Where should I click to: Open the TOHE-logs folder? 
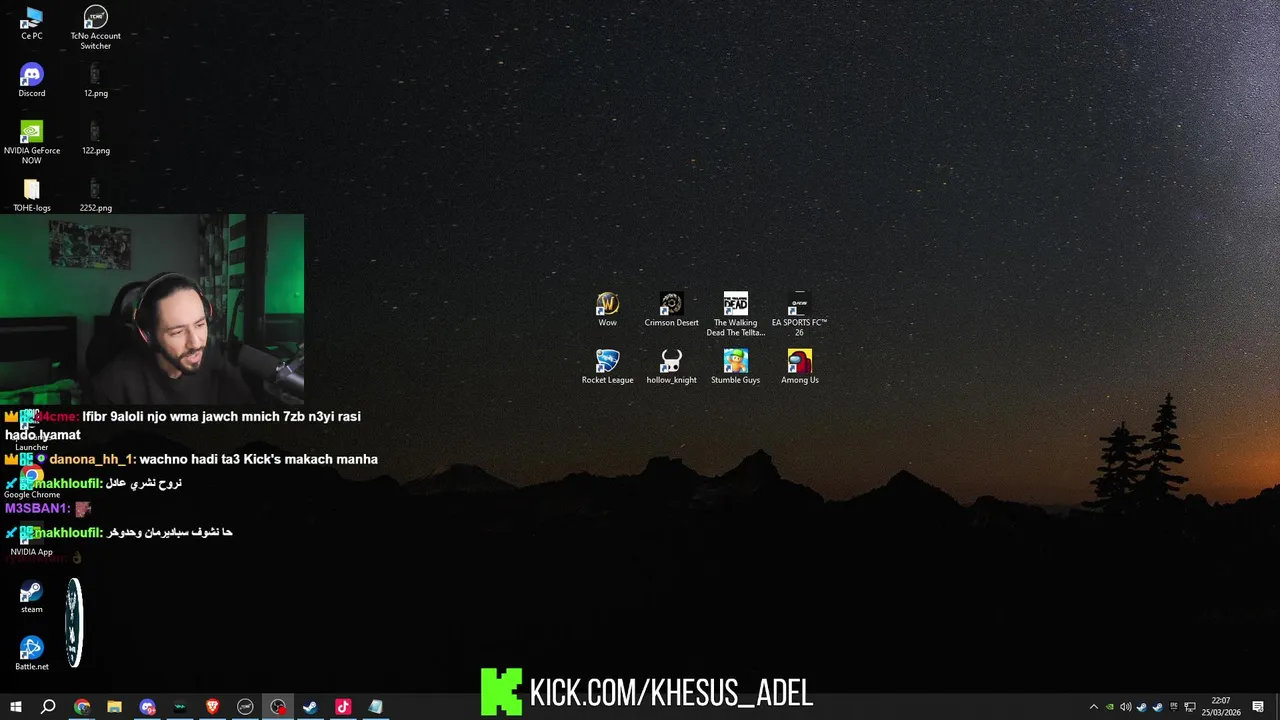coord(32,196)
